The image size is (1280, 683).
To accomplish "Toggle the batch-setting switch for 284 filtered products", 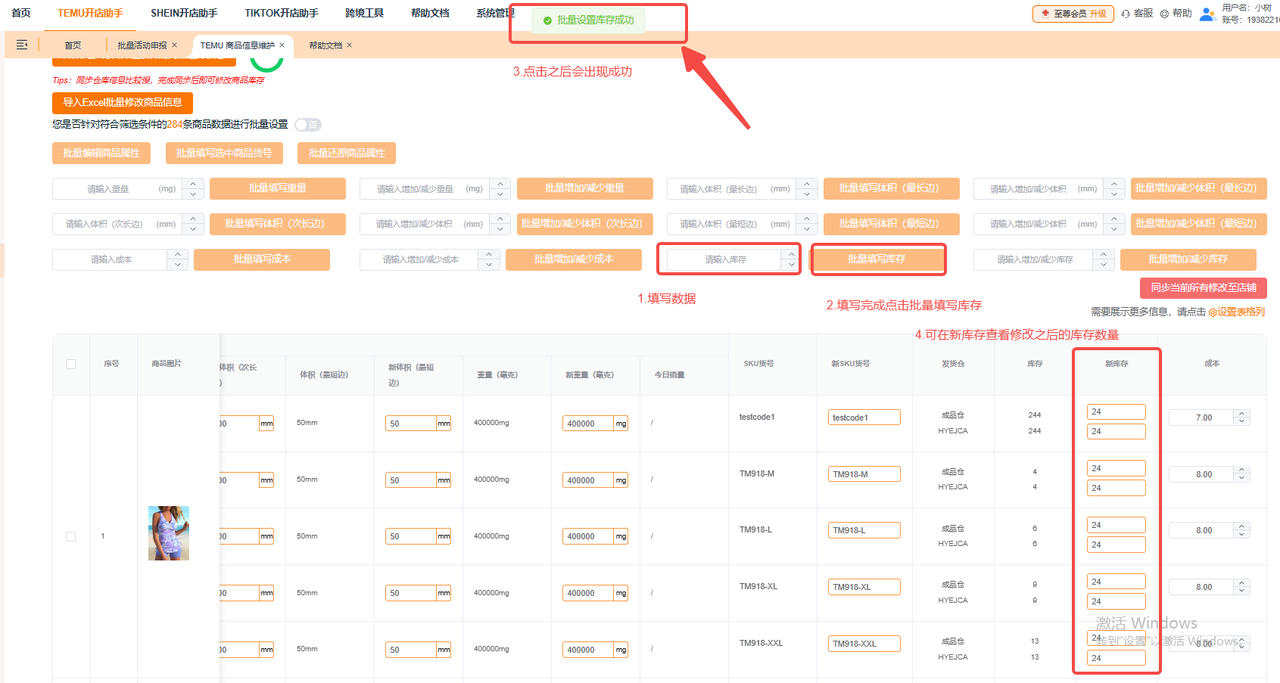I will [x=307, y=125].
